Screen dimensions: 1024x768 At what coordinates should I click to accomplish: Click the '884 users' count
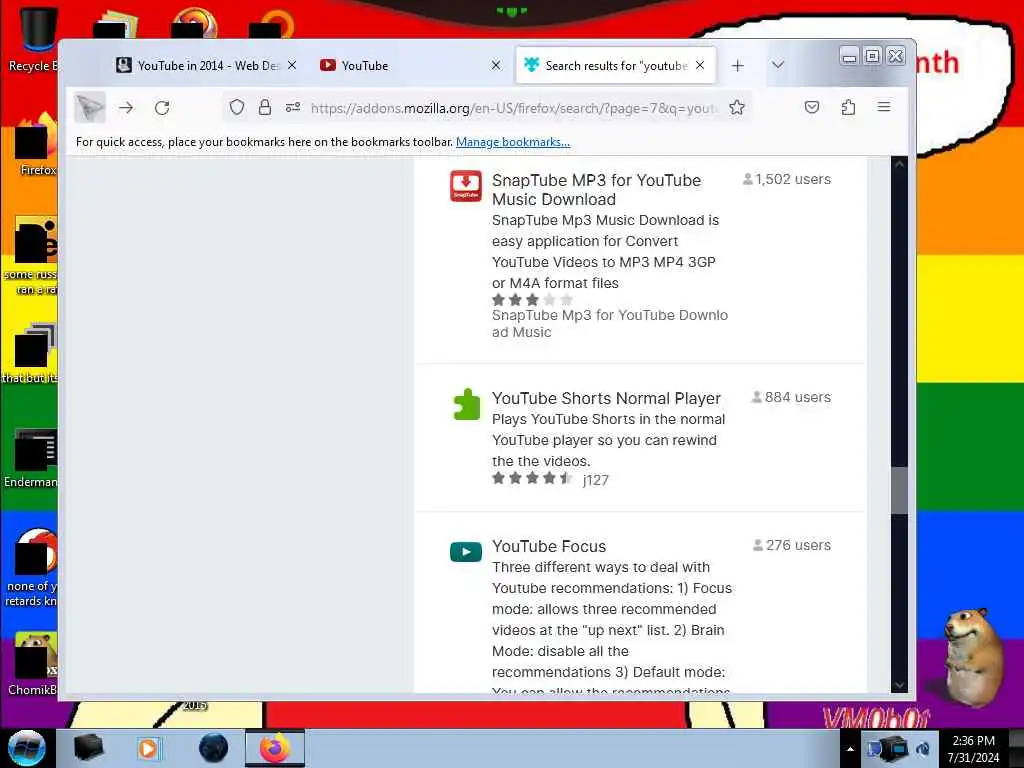pos(792,397)
